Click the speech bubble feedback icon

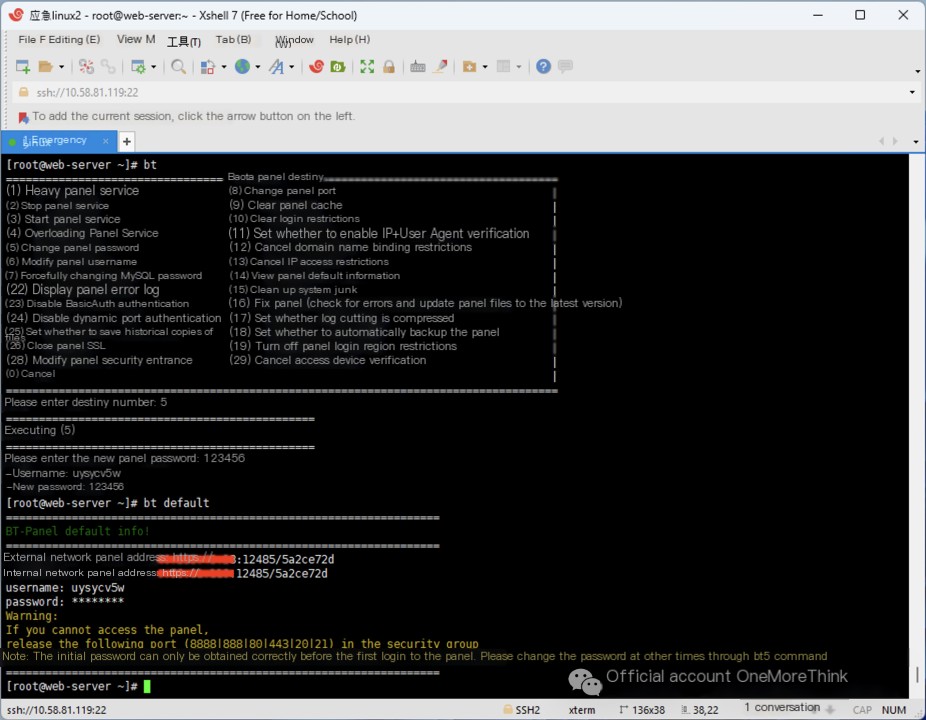click(565, 67)
